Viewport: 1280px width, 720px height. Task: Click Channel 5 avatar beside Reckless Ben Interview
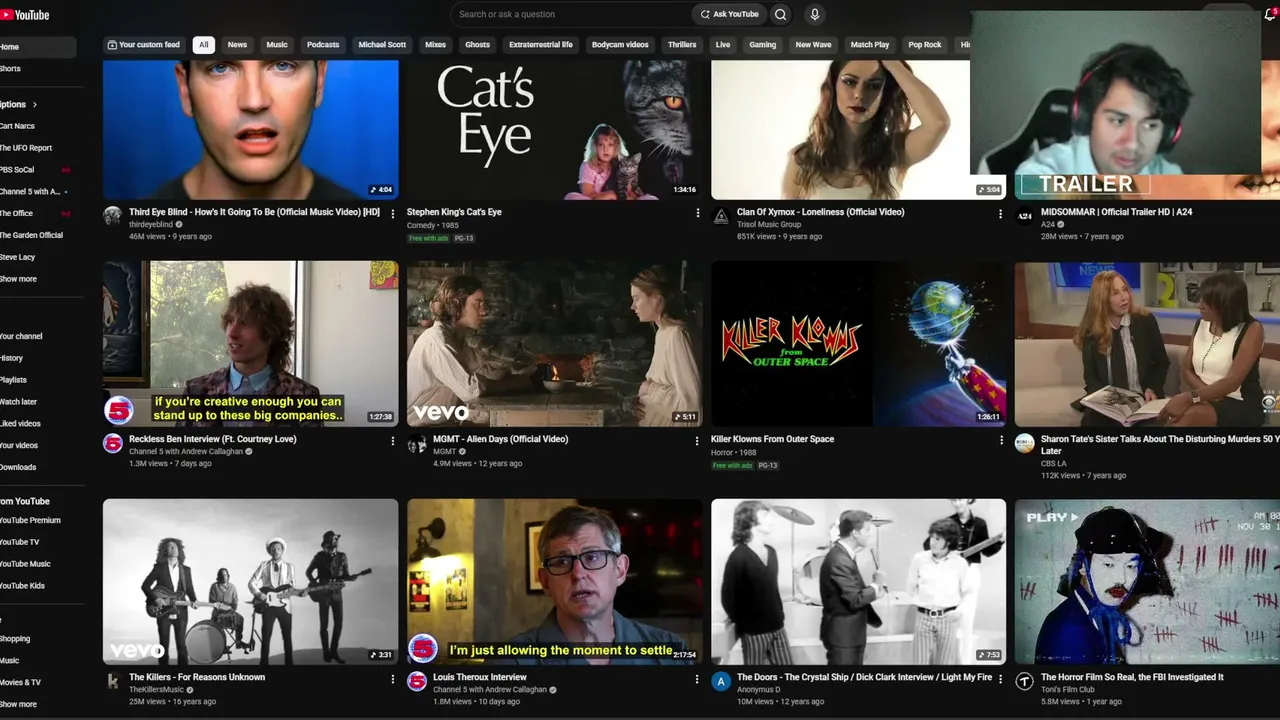point(113,443)
